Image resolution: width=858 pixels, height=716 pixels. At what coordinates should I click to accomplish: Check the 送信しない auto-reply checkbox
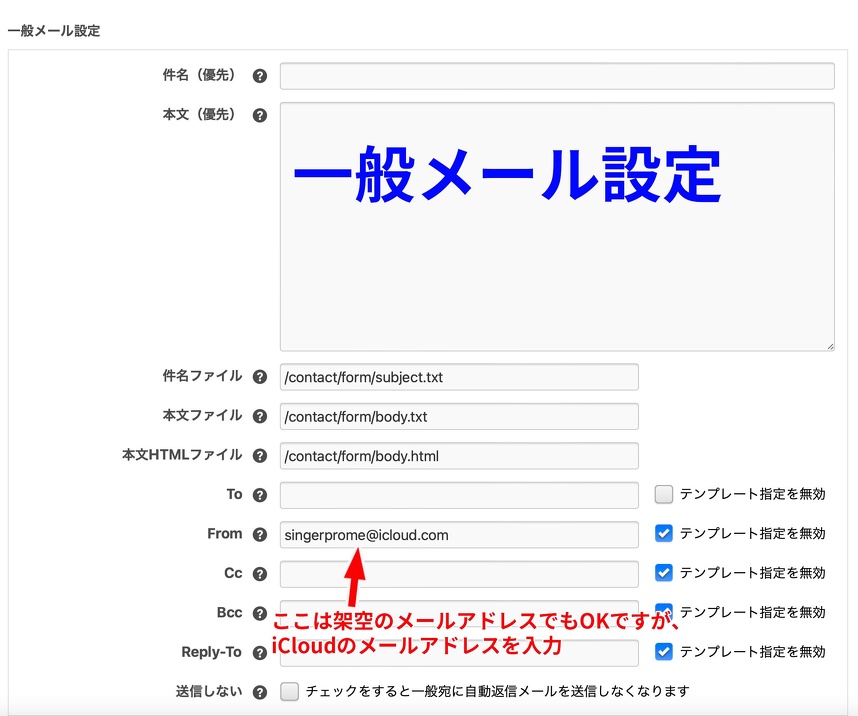click(290, 691)
